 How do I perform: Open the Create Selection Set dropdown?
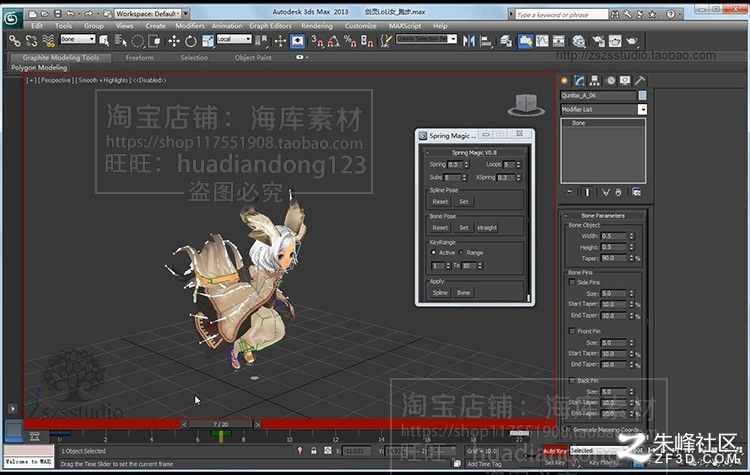(426, 39)
